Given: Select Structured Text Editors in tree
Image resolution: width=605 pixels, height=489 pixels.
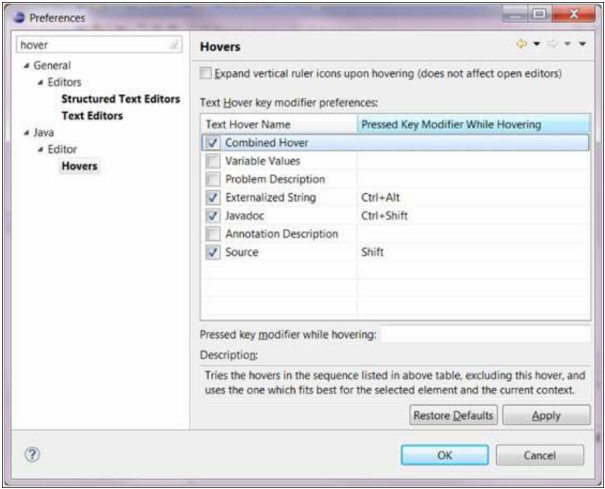Looking at the screenshot, I should point(120,99).
